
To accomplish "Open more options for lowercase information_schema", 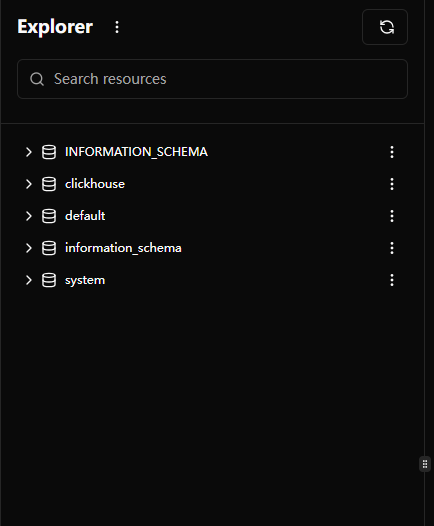I will coord(392,248).
